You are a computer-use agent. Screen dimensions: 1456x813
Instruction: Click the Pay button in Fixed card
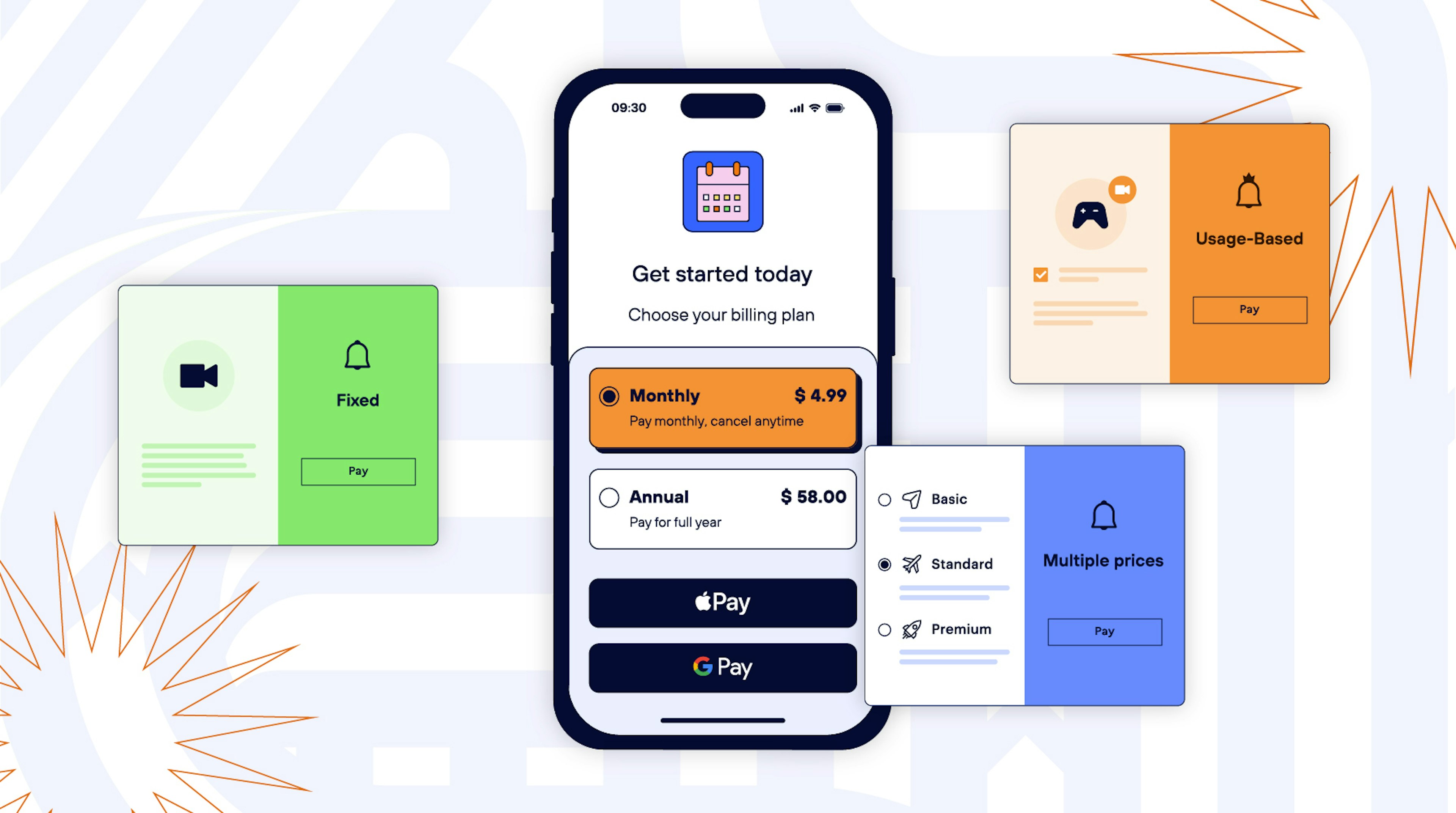pos(358,472)
